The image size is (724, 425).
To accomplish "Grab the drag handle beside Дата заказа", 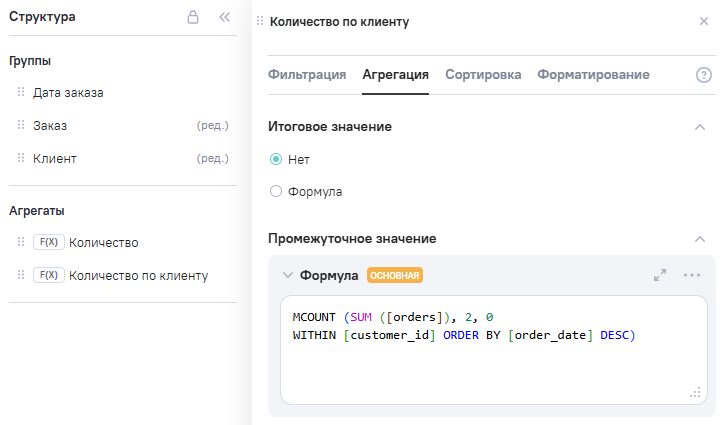I will click(x=20, y=92).
